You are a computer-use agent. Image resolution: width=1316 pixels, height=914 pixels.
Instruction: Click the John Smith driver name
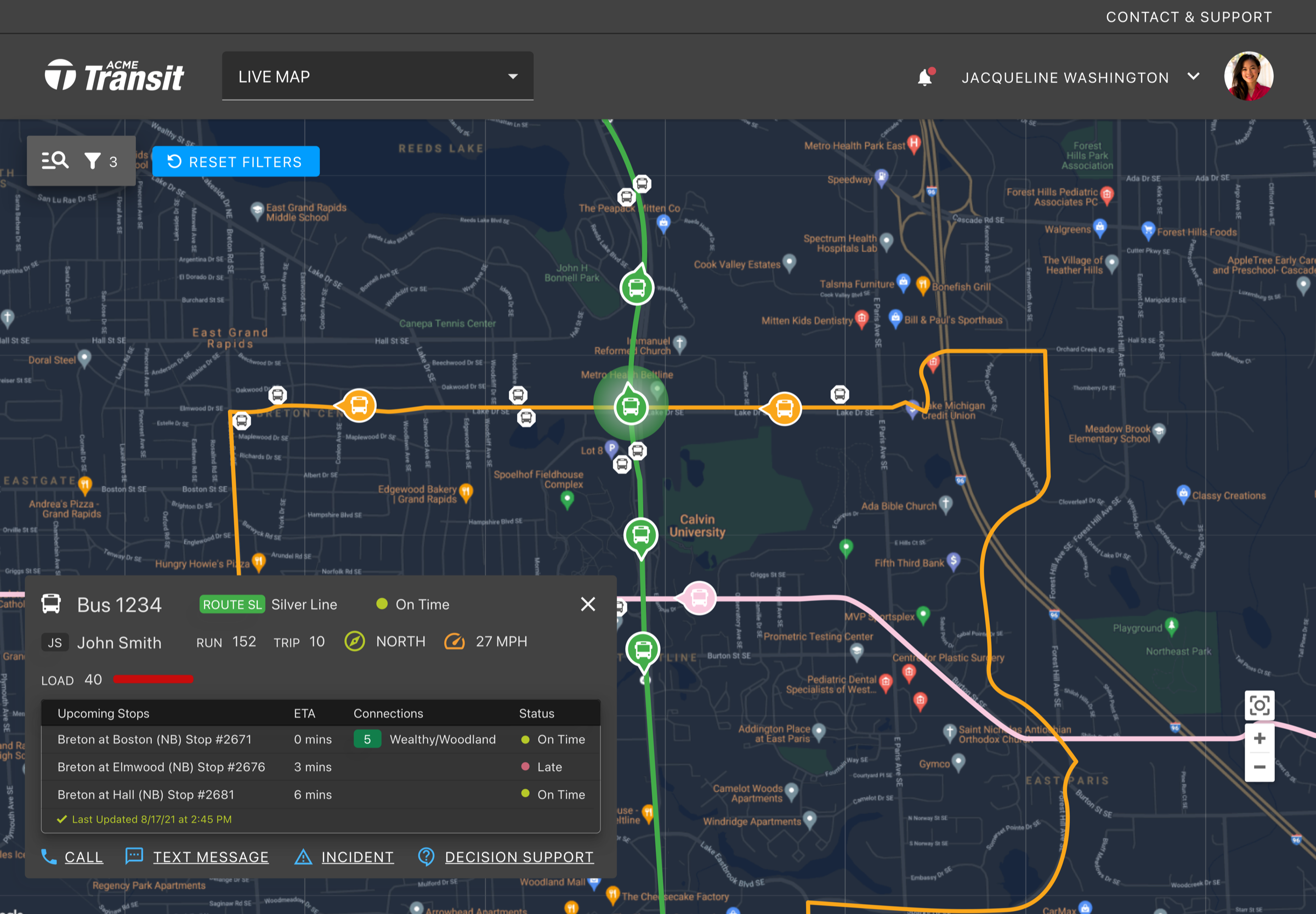click(x=119, y=643)
